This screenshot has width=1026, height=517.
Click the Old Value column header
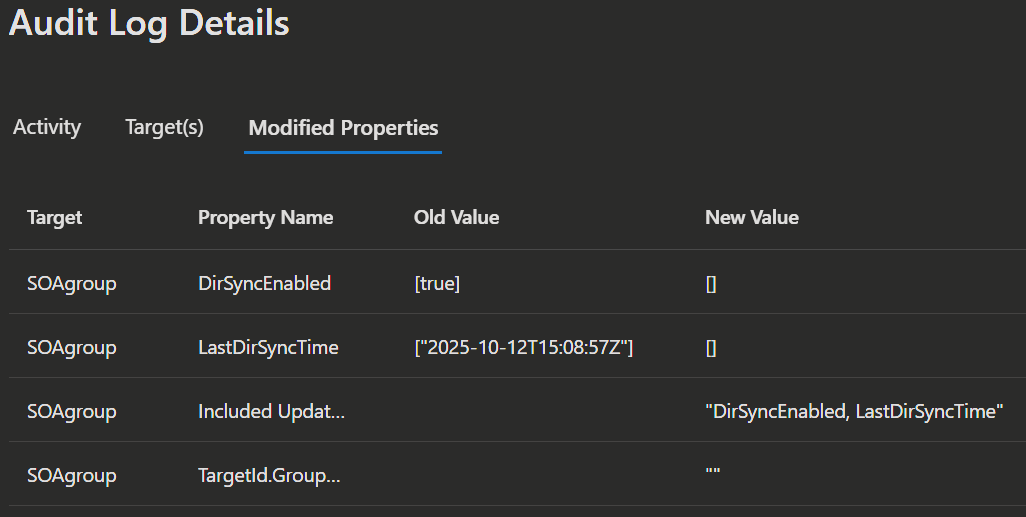[x=456, y=218]
